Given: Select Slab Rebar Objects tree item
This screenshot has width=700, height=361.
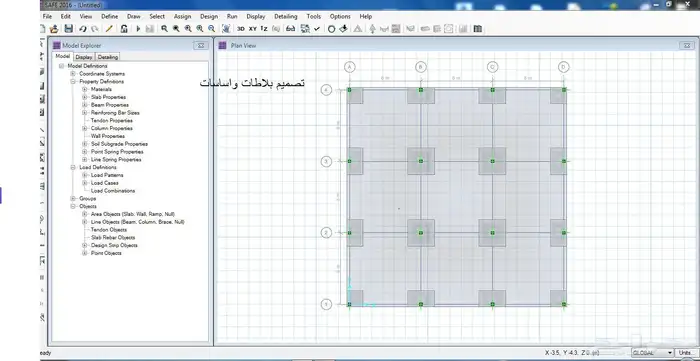Looking at the screenshot, I should (x=113, y=237).
